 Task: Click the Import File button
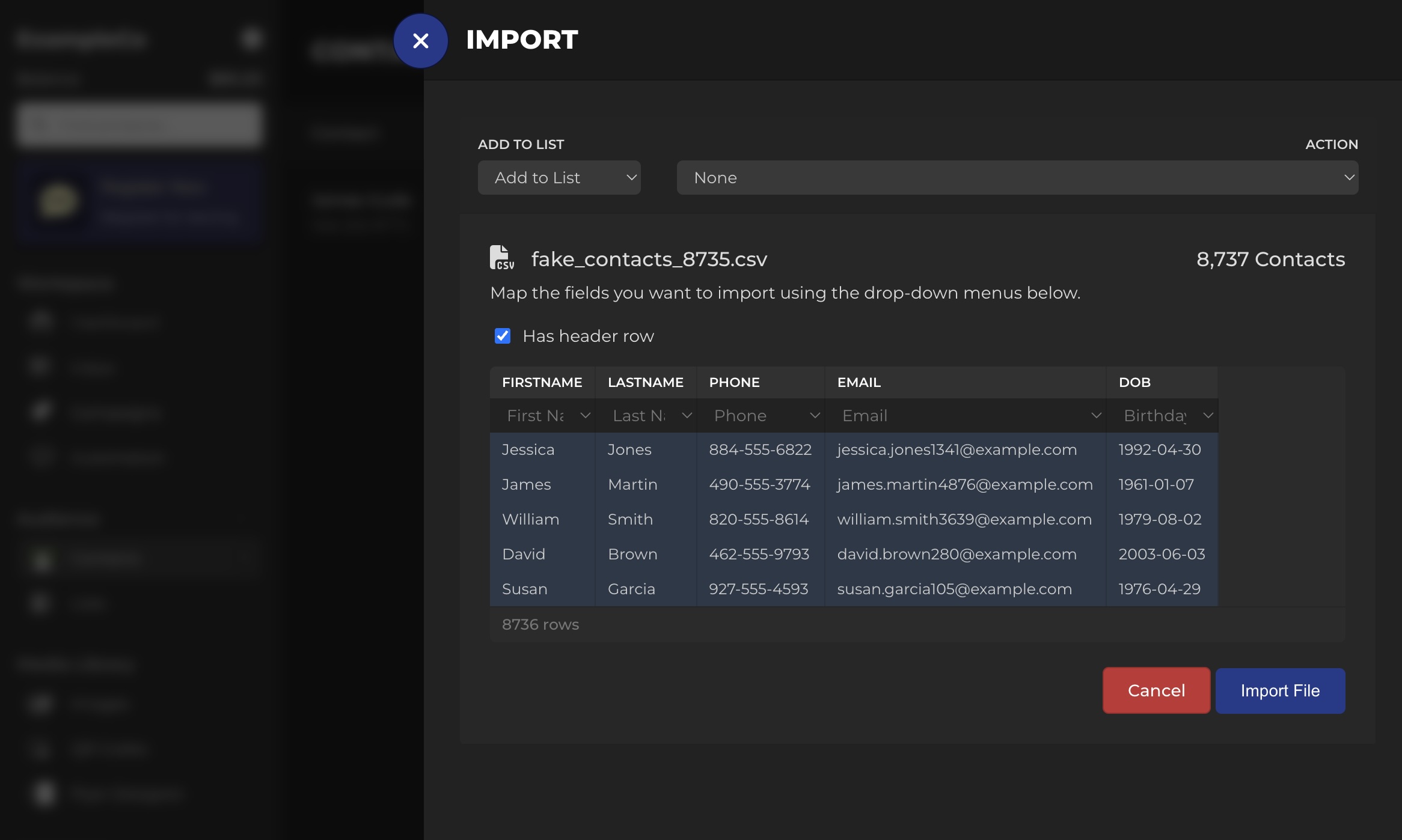tap(1279, 690)
